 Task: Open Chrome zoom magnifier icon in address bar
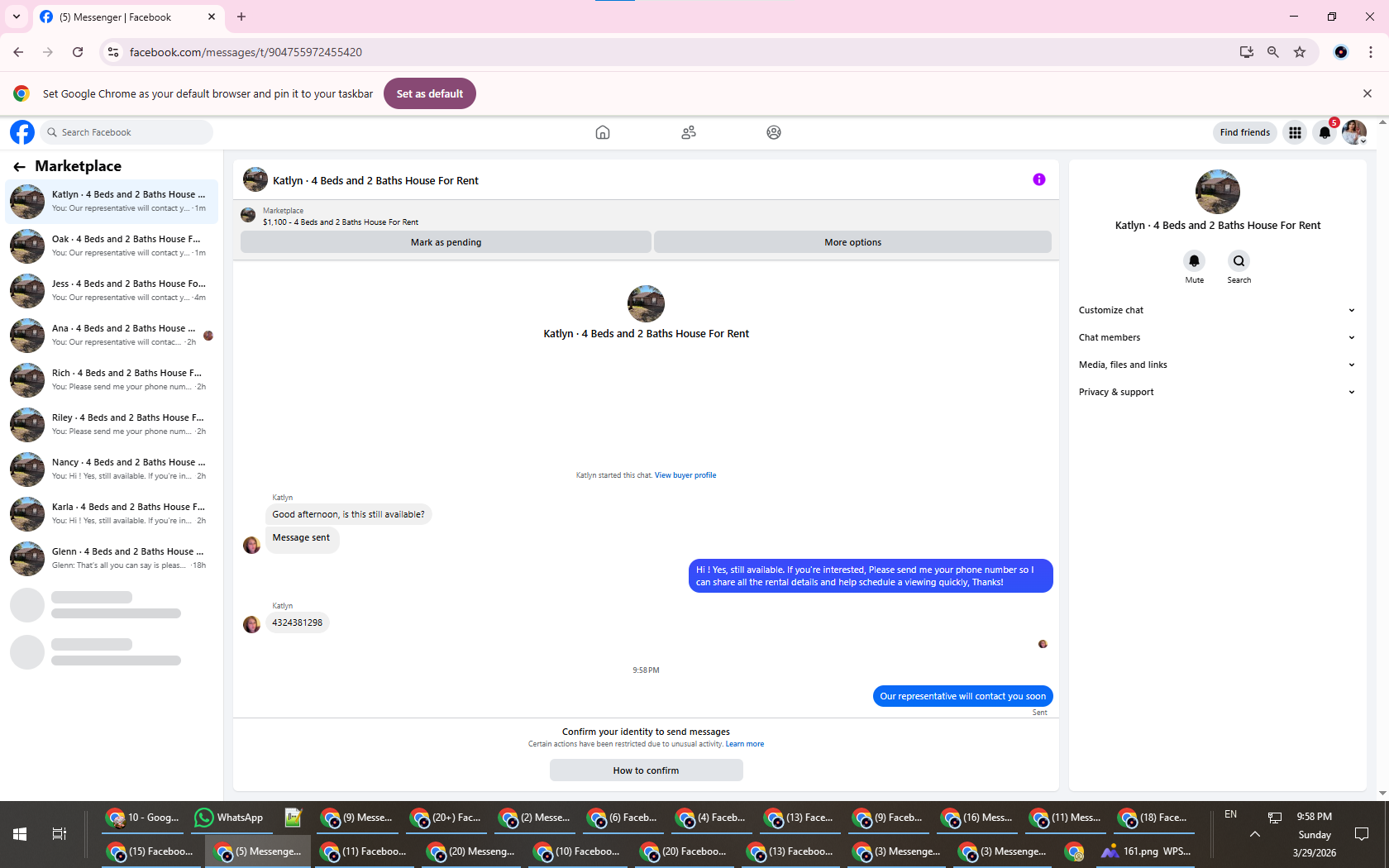[1273, 52]
